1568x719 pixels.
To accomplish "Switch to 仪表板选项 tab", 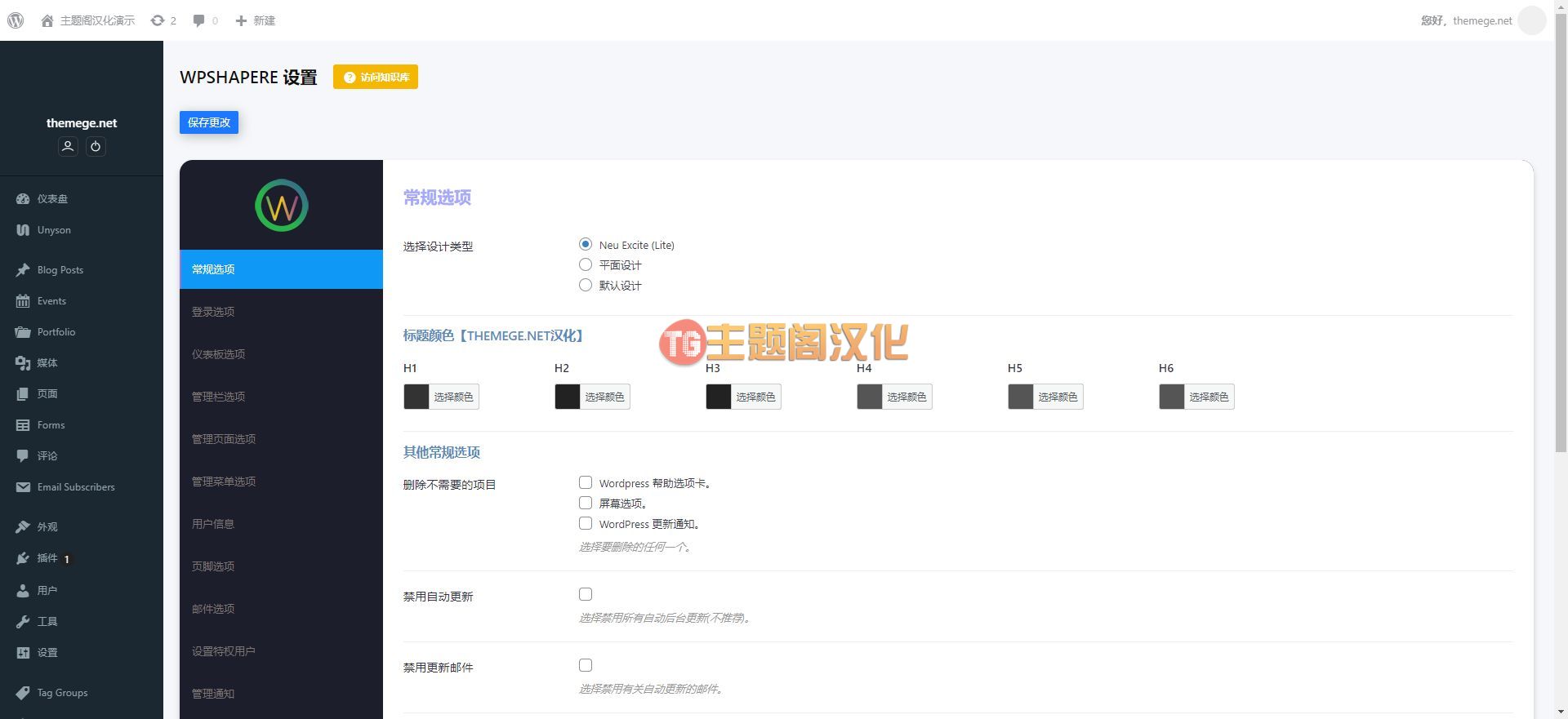I will (x=281, y=354).
